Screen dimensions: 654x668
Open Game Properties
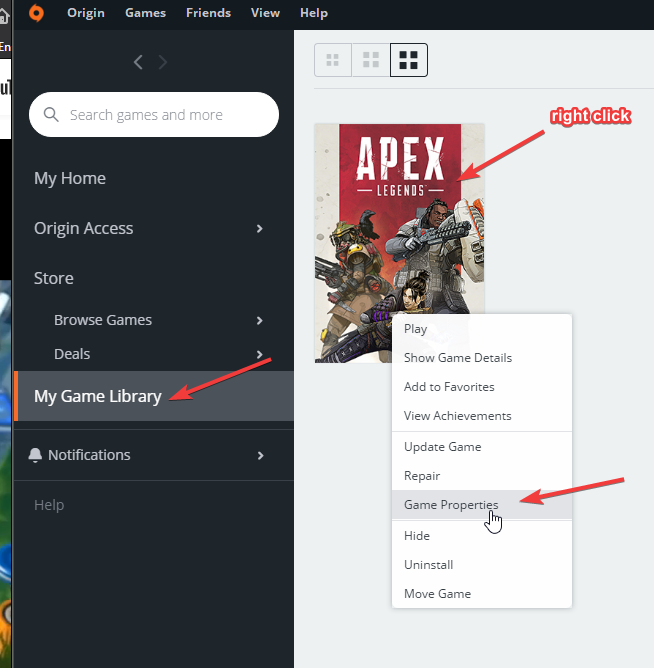pyautogui.click(x=482, y=505)
